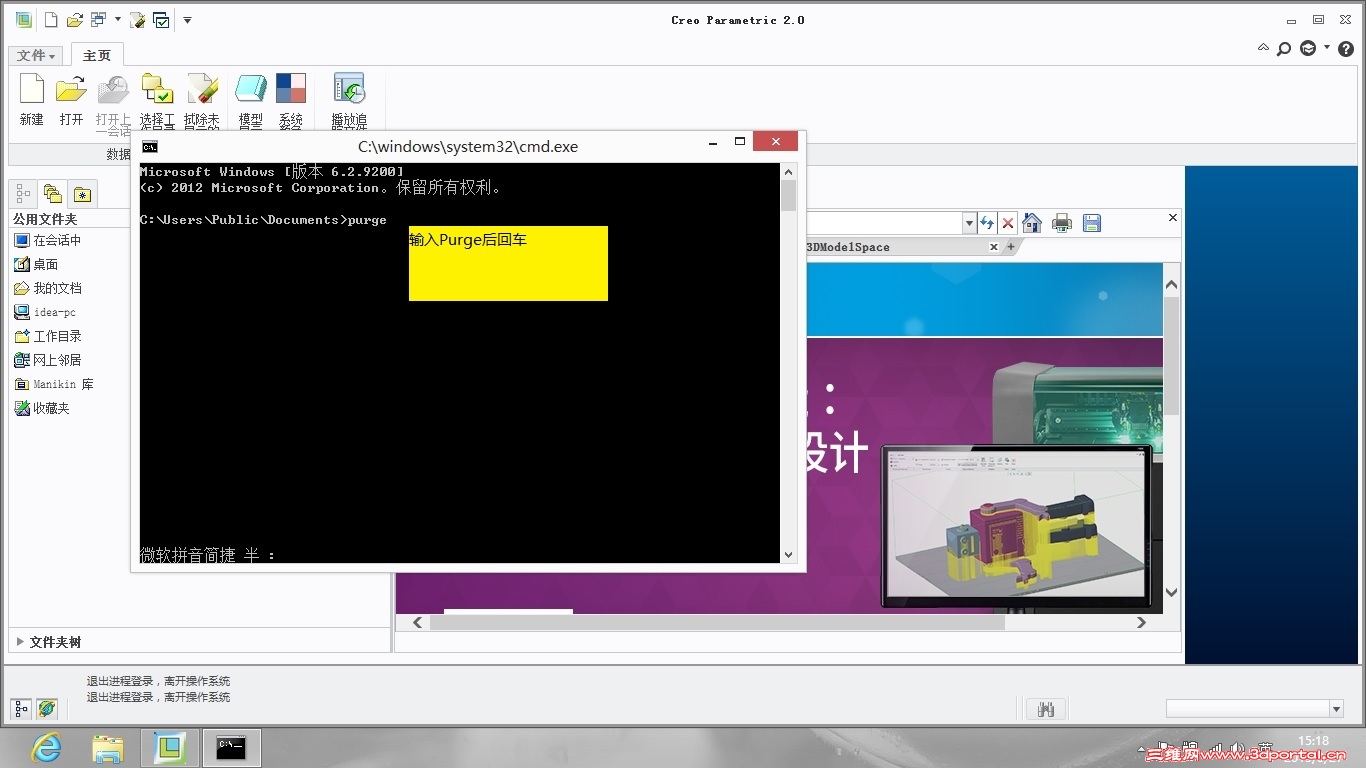Image resolution: width=1366 pixels, height=768 pixels.
Task: Open the customize quick access toolbar arrow
Action: pyautogui.click(x=187, y=20)
